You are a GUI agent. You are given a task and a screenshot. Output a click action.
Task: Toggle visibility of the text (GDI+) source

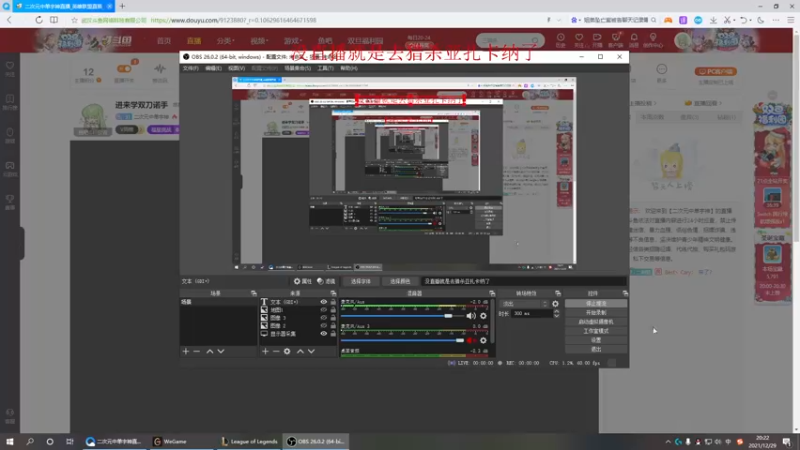323,302
